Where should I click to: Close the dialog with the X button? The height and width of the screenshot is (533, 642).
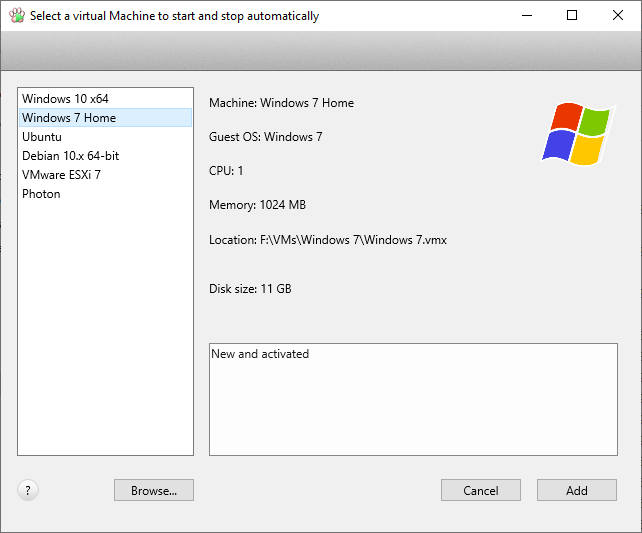click(618, 16)
